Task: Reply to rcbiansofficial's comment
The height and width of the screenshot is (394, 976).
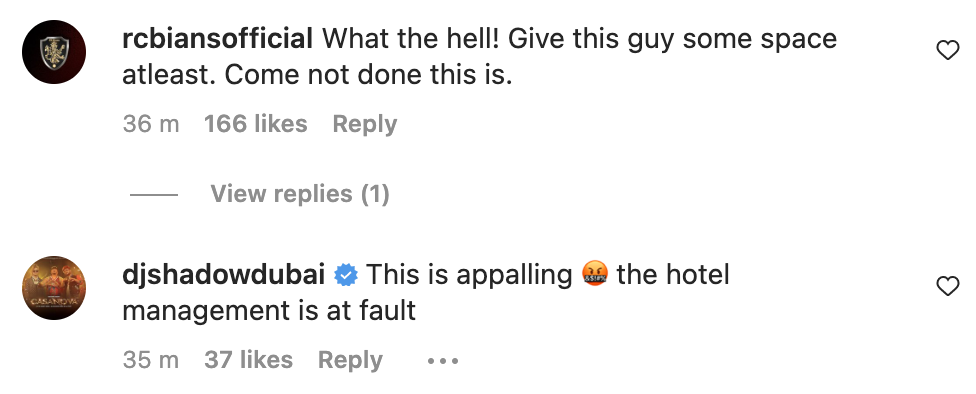Action: (365, 124)
